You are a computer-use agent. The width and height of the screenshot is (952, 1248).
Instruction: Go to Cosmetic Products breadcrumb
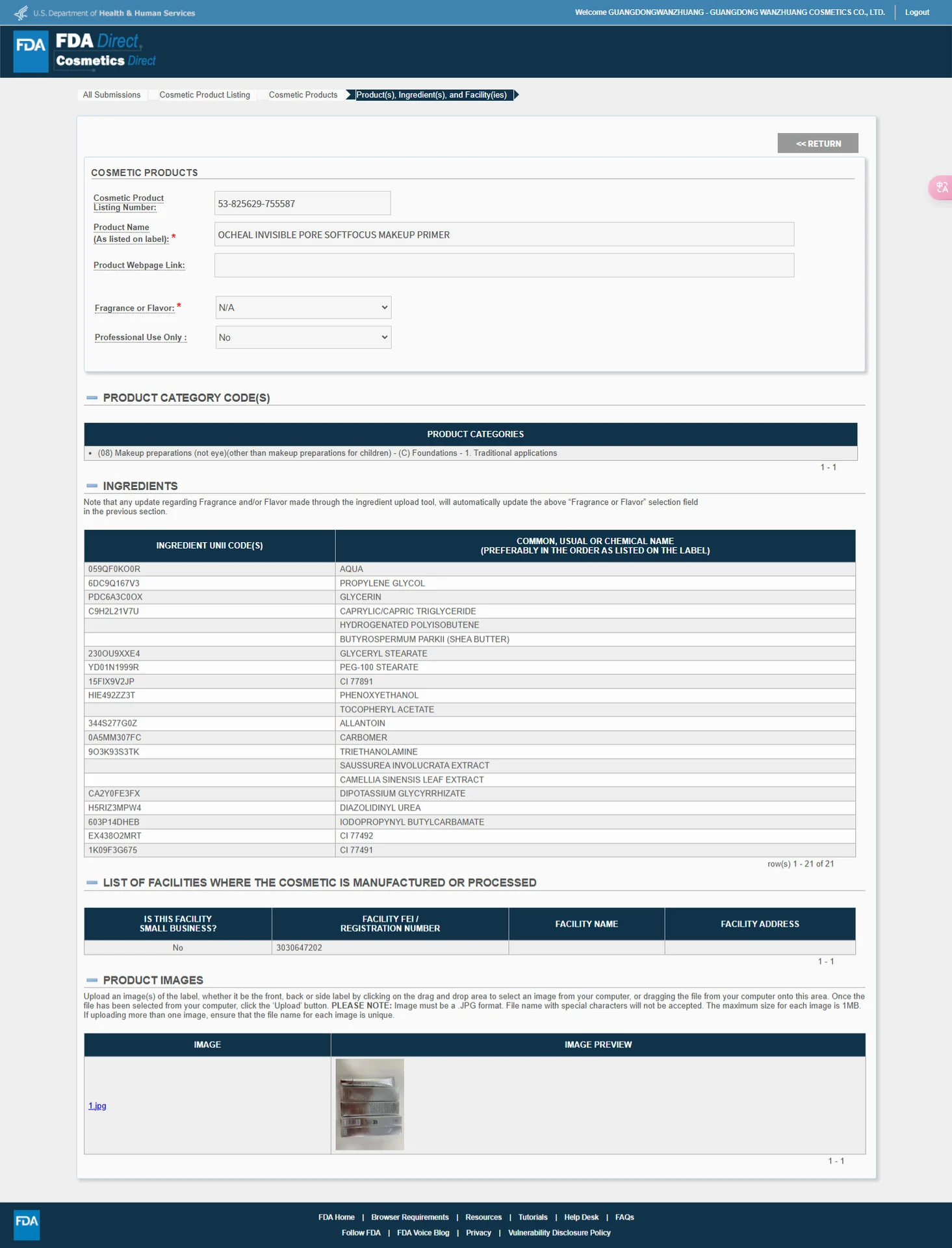click(303, 95)
